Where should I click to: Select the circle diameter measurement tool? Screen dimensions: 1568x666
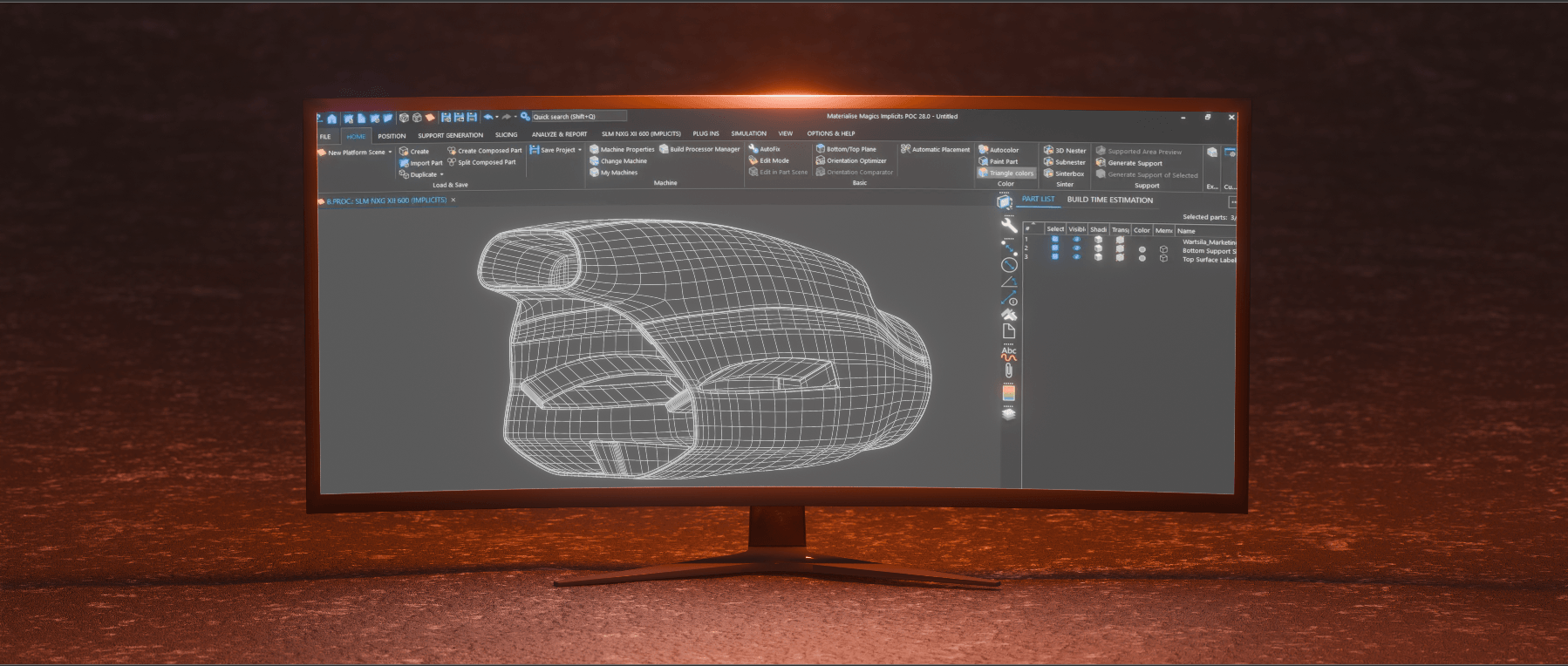coord(1009,265)
